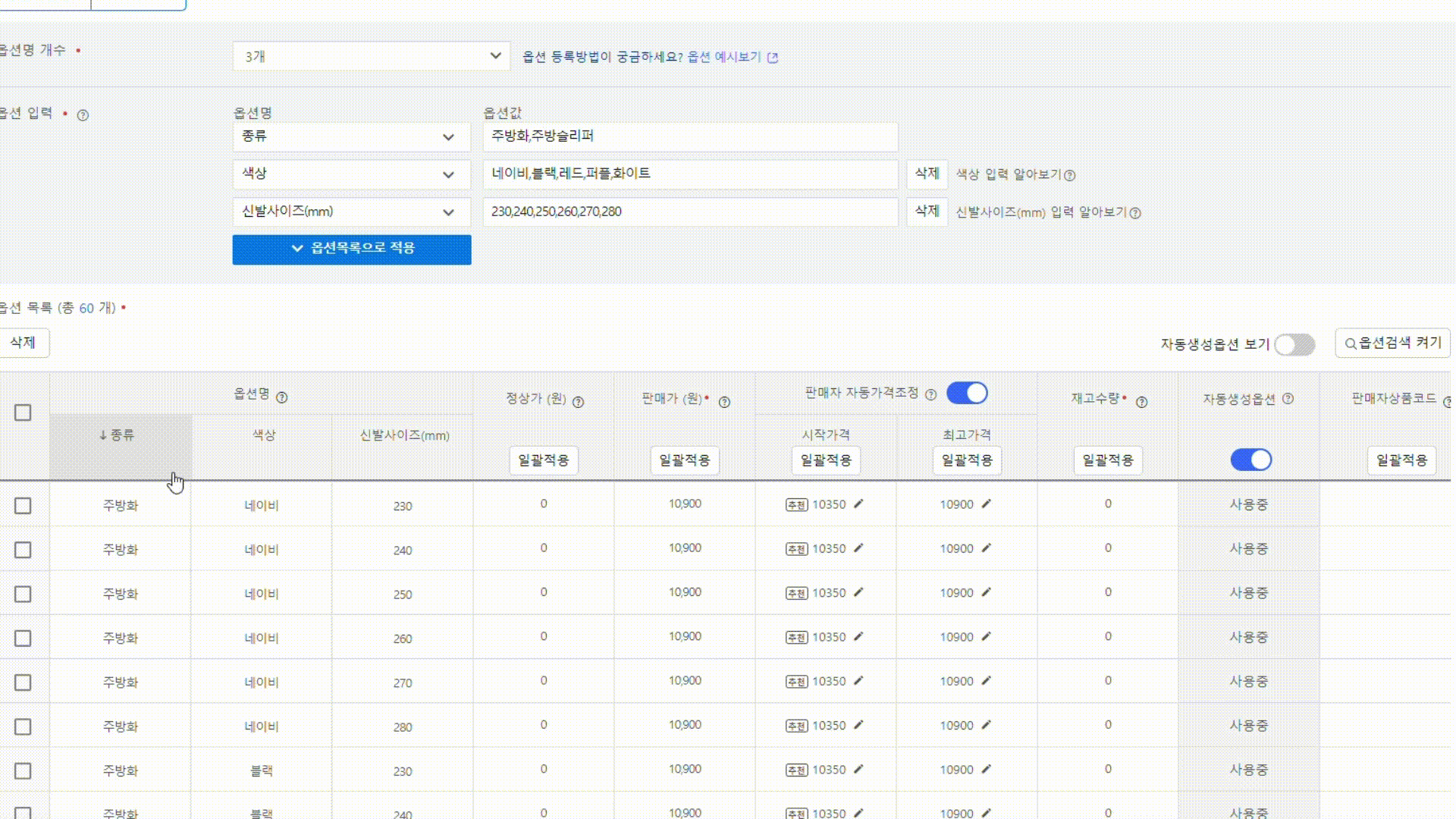1456x819 pixels.
Task: Open the 옵션명 개수 dropdown showing 3개
Action: pos(372,56)
